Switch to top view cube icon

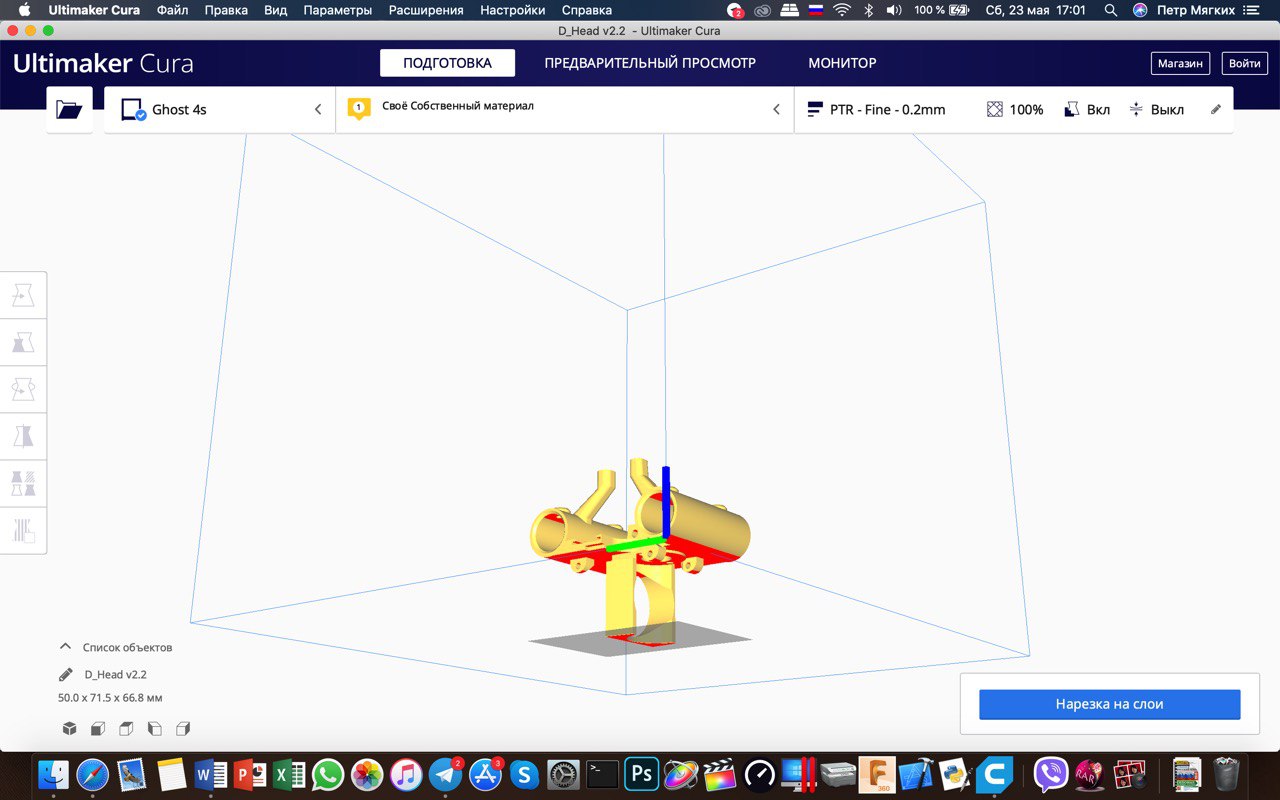126,729
